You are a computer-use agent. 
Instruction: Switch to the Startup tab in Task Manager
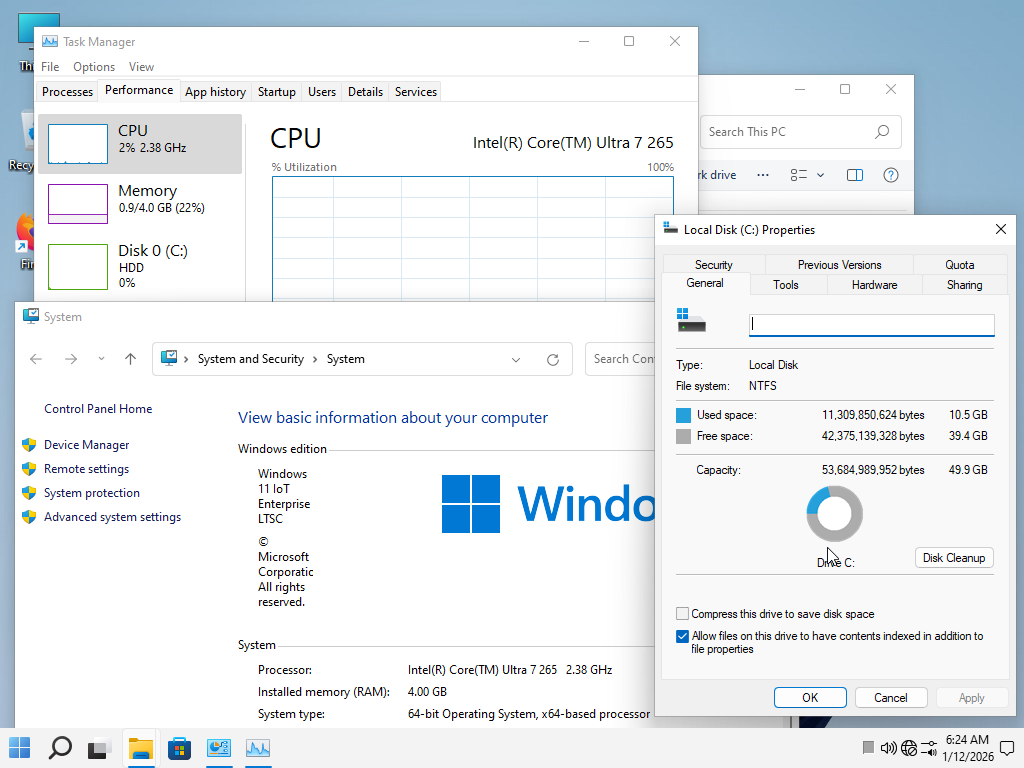[276, 92]
